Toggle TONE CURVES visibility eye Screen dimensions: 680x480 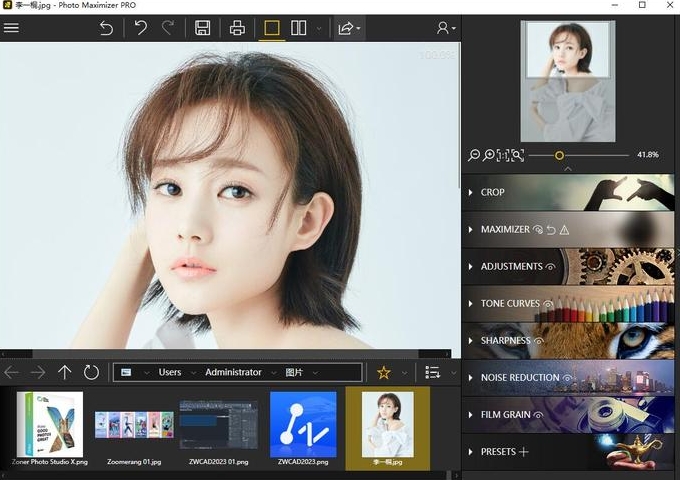pyautogui.click(x=548, y=304)
